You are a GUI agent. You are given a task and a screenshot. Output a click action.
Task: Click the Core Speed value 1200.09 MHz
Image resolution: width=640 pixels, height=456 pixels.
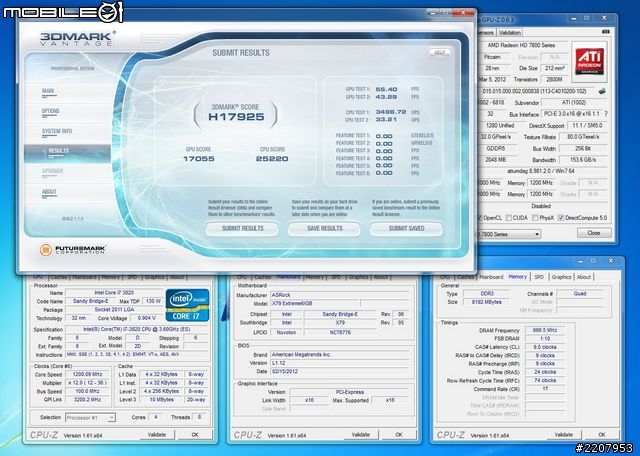click(88, 375)
